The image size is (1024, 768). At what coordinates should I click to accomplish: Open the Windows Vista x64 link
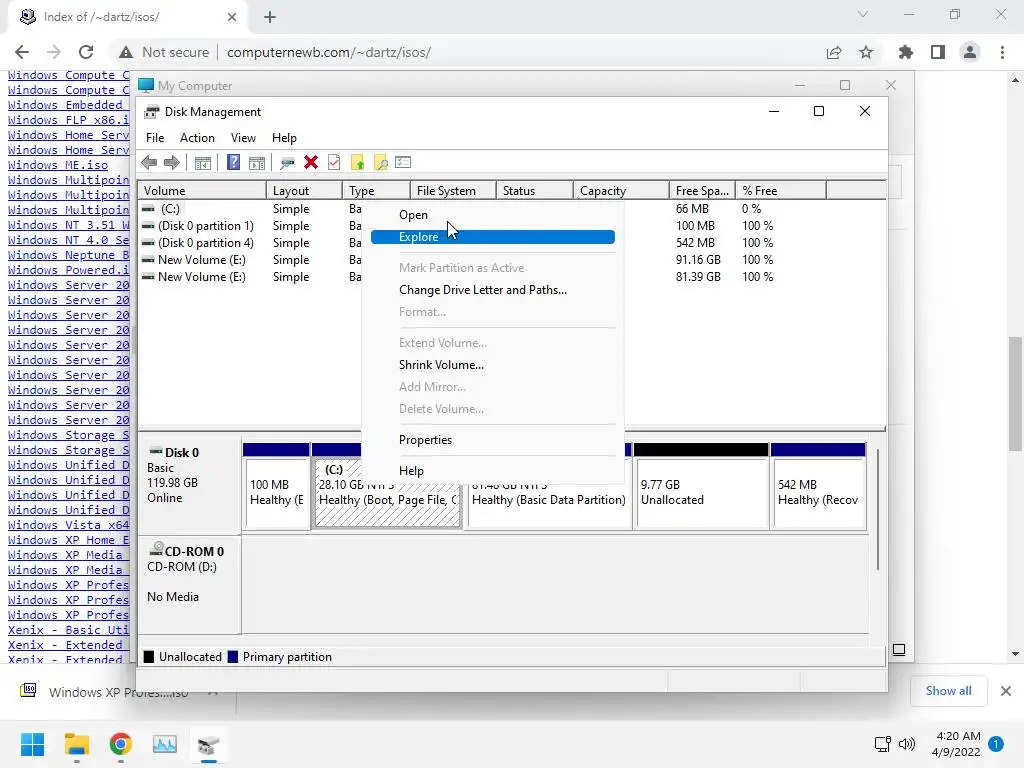pos(69,525)
